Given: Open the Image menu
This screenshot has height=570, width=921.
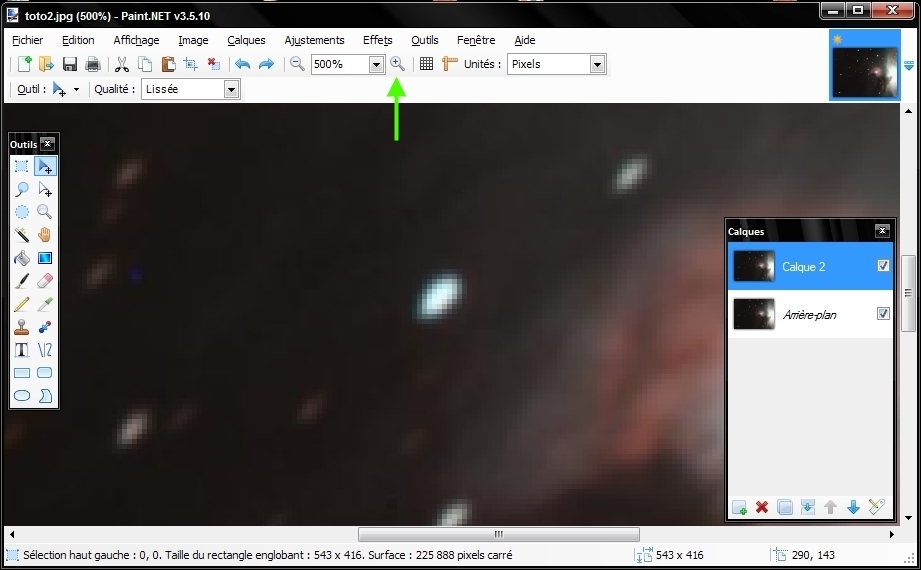Looking at the screenshot, I should click(193, 40).
